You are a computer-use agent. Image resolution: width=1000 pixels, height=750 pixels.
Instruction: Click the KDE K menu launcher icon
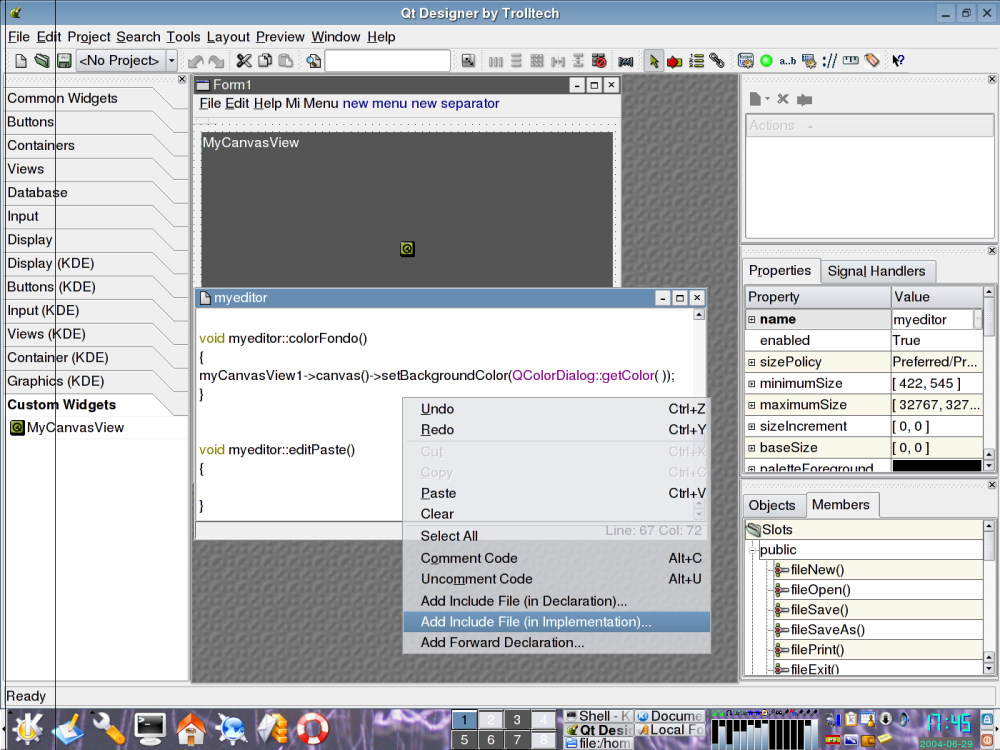(27, 728)
